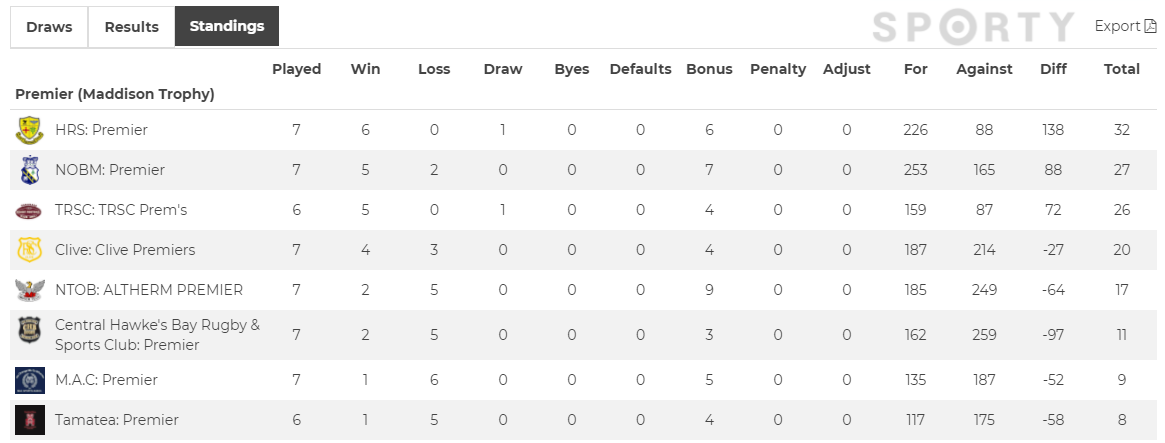The width and height of the screenshot is (1165, 443).
Task: Click the NTOB Altherm Premier eagle logo
Action: [x=30, y=290]
